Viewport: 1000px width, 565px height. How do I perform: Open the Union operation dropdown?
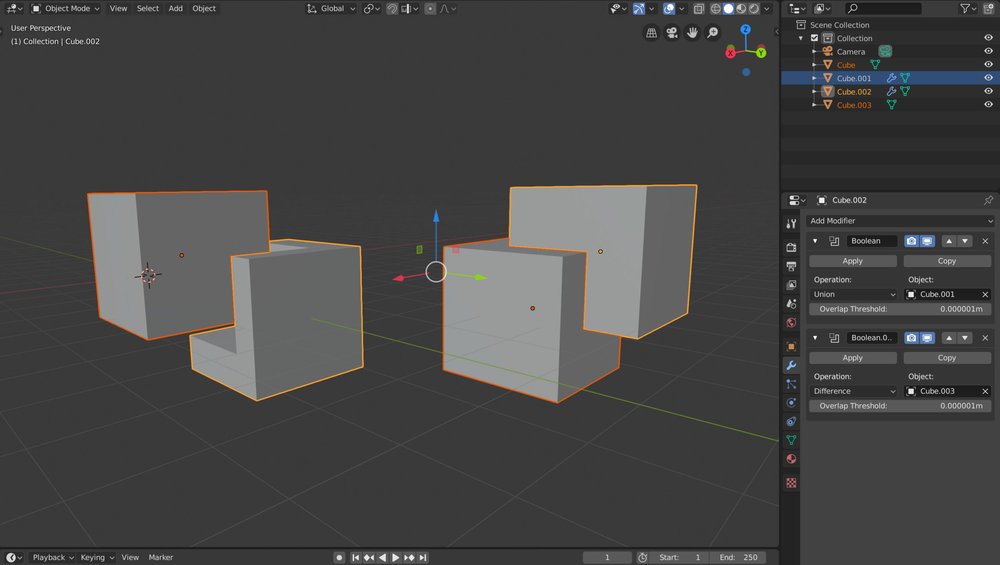(x=853, y=294)
